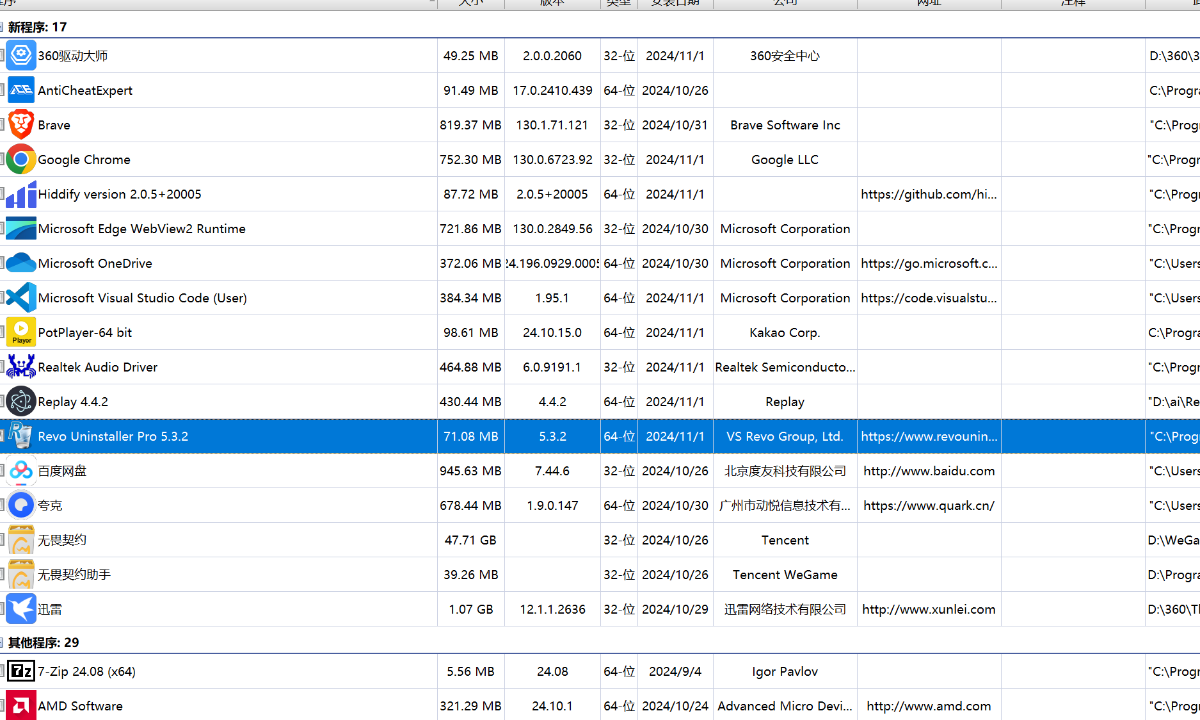
Task: Select version 12.1.1.2636 of 迅雷
Action: click(x=552, y=609)
